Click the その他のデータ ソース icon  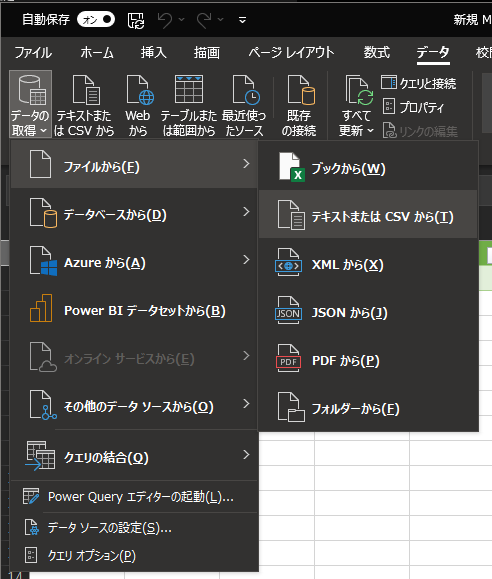point(43,405)
